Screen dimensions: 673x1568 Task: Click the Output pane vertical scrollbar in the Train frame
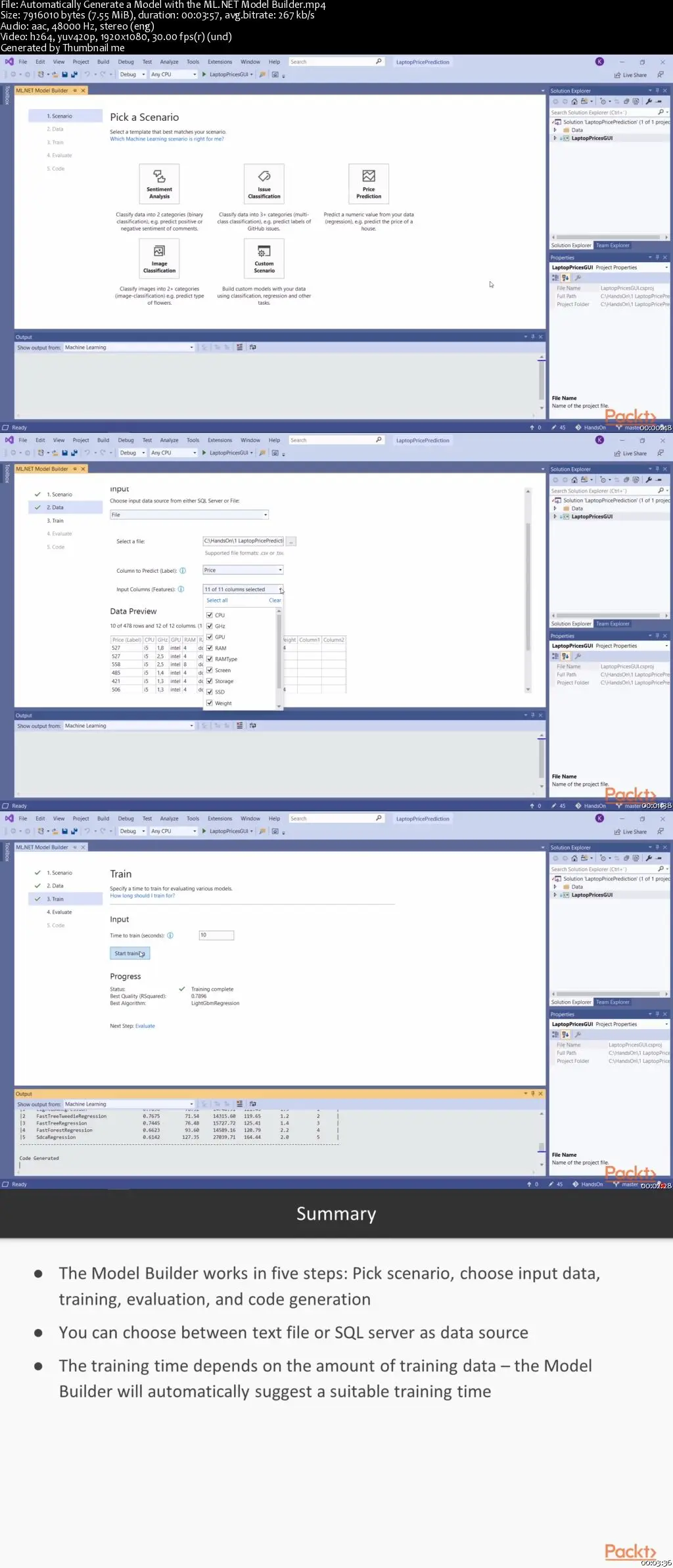pyautogui.click(x=542, y=1140)
